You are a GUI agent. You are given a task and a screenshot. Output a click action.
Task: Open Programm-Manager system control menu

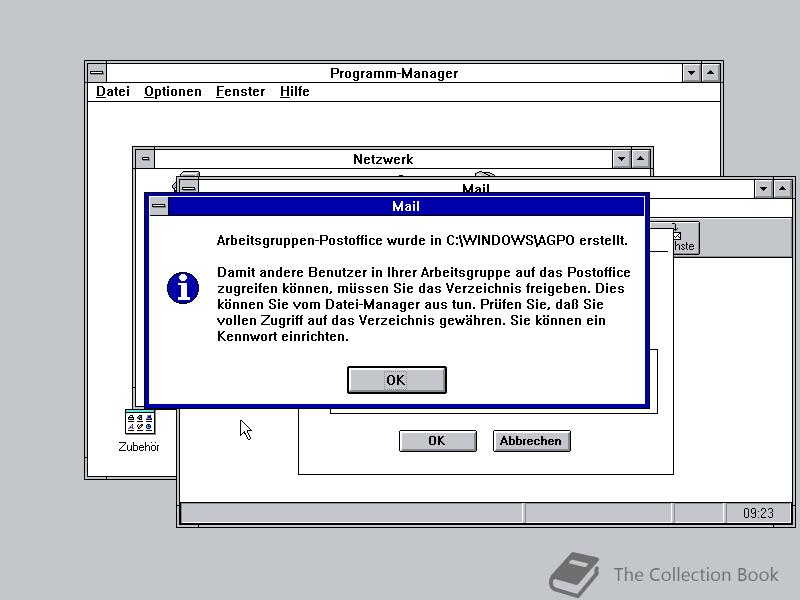(96, 73)
